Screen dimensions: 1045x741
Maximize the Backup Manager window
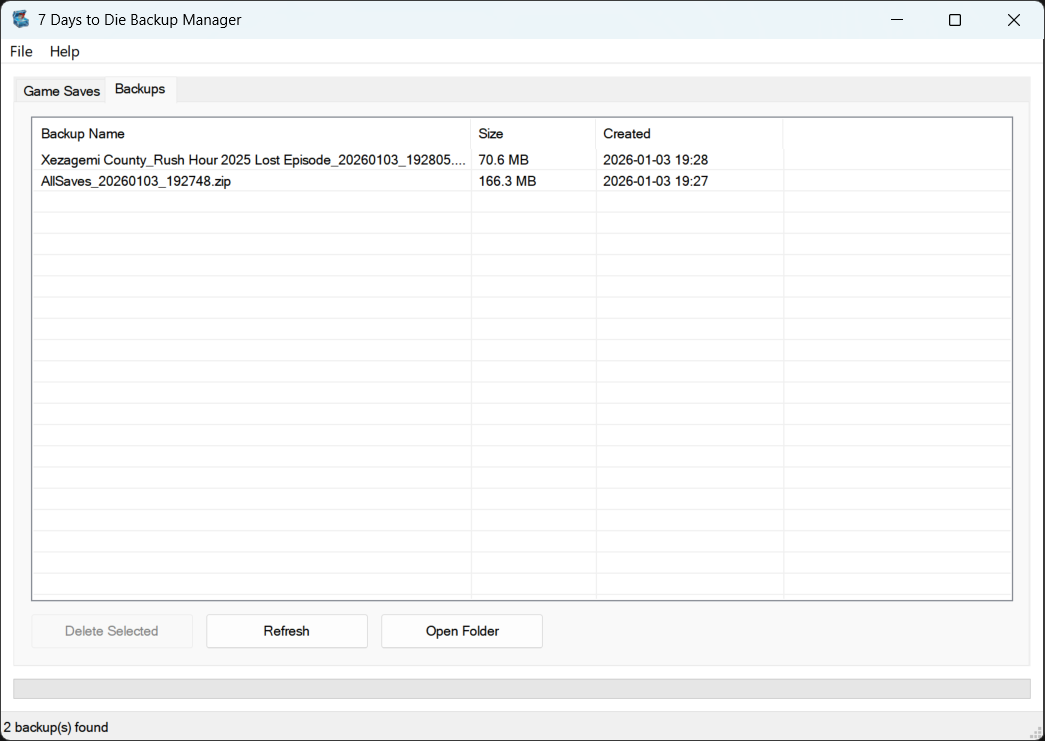(x=955, y=20)
